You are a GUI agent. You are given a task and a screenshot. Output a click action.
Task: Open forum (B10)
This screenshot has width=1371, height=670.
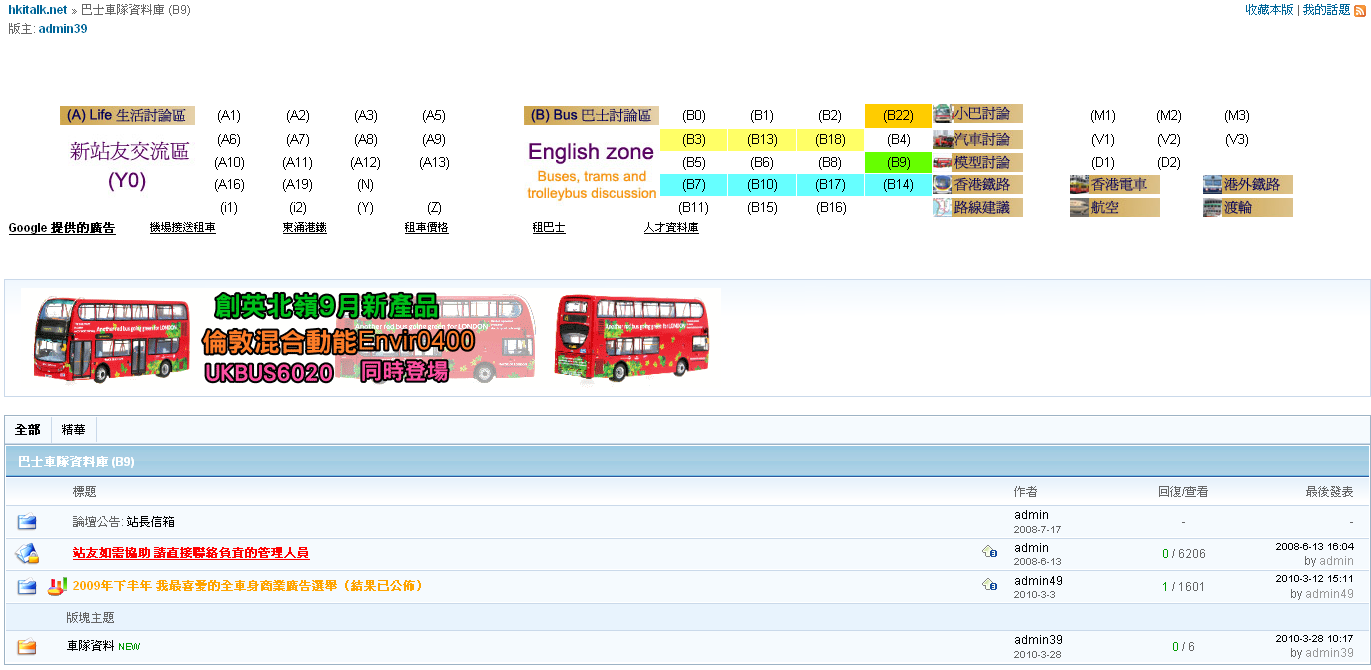click(762, 184)
